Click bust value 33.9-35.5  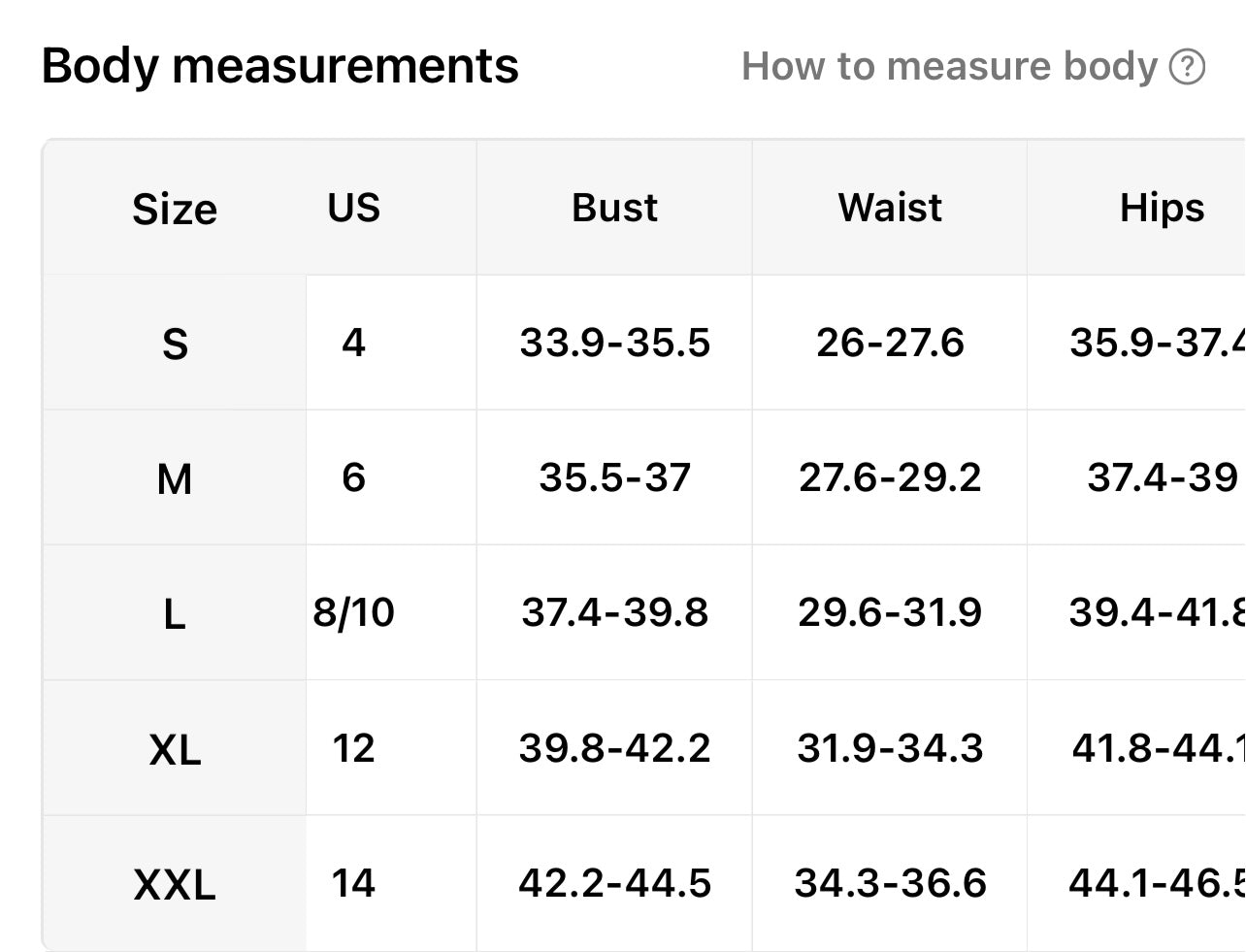click(x=614, y=343)
